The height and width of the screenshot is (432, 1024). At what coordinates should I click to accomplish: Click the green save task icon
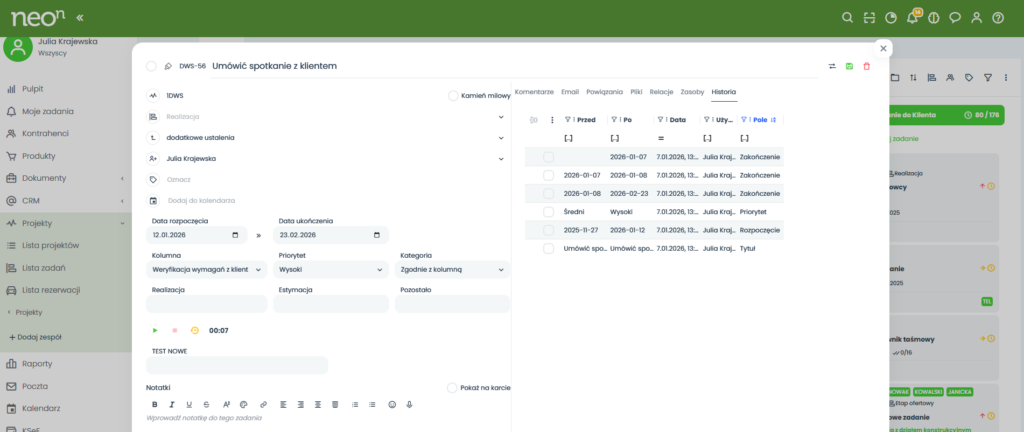[849, 66]
